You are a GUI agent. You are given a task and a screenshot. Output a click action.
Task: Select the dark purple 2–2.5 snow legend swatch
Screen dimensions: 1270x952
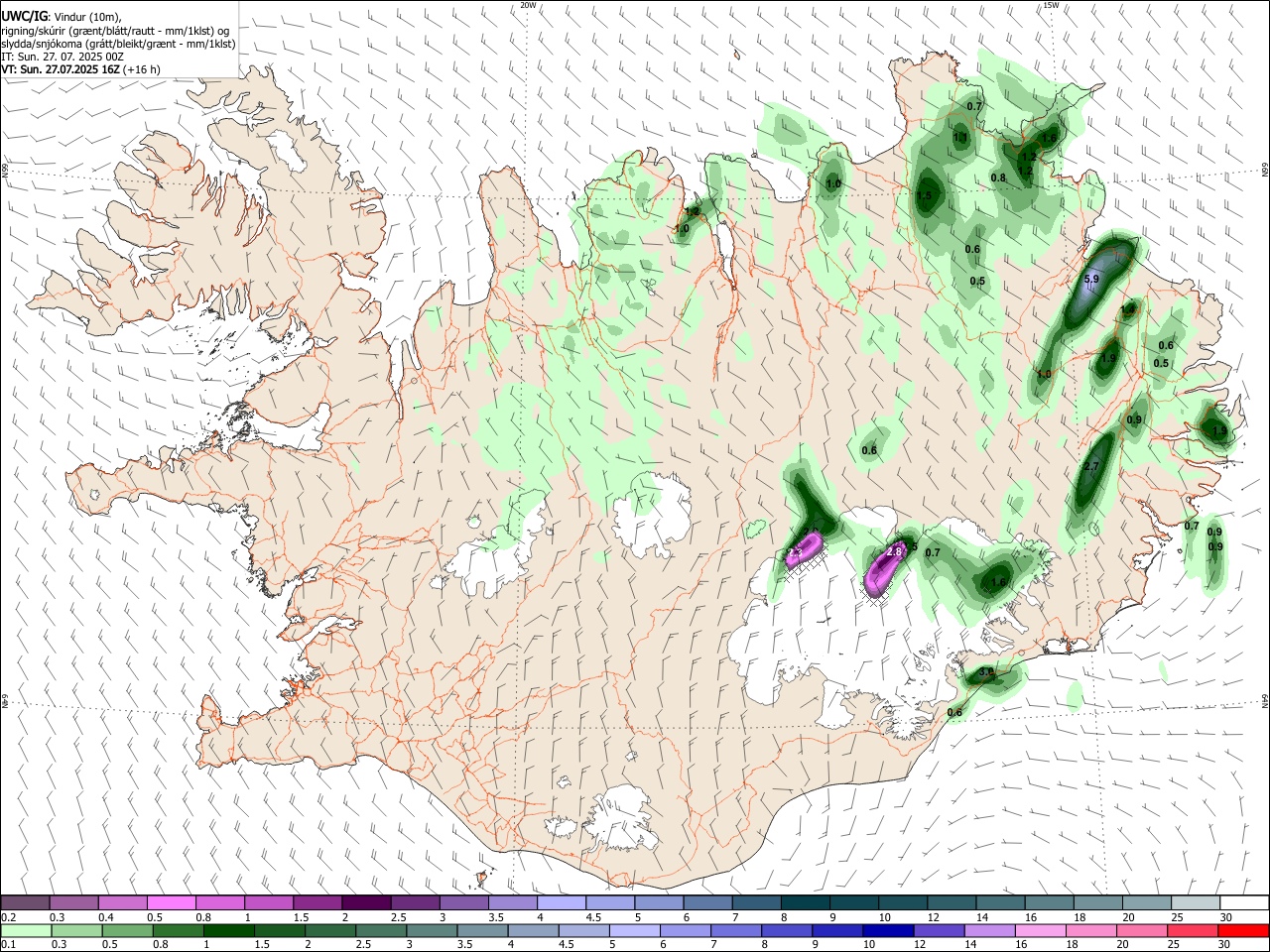tap(366, 903)
